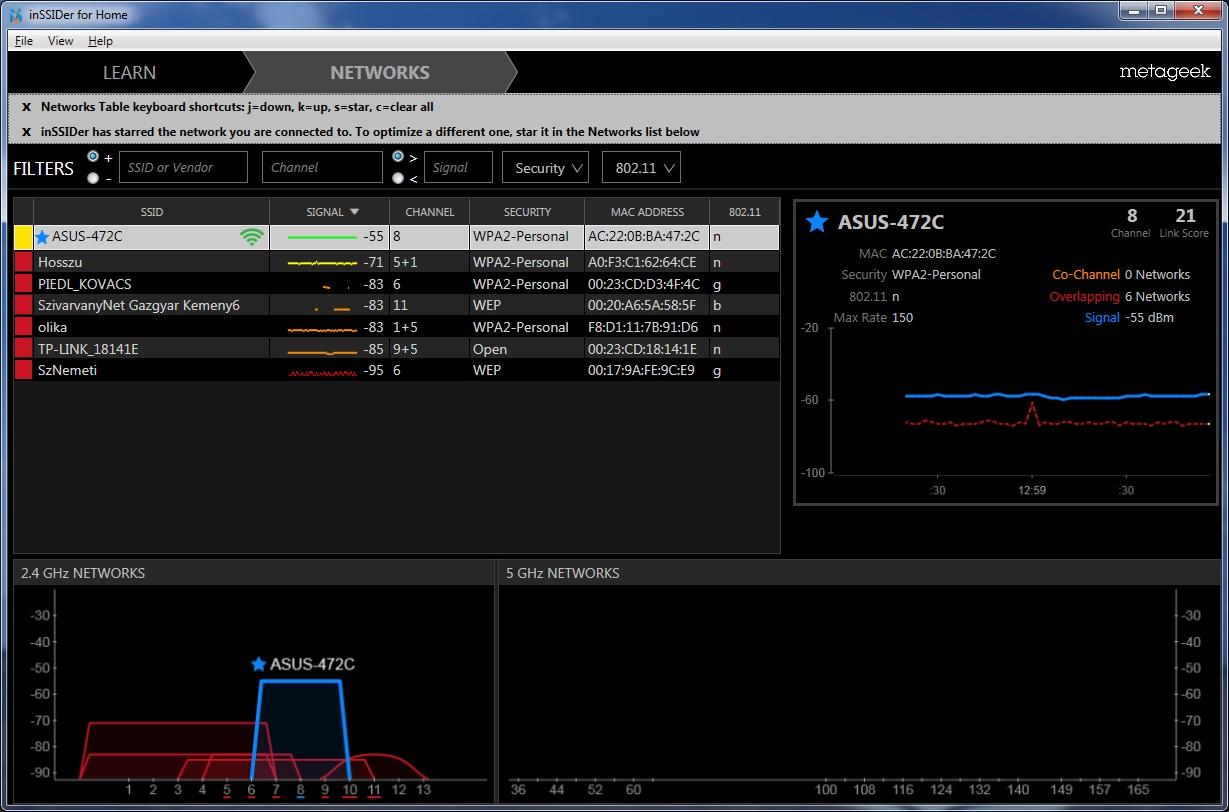Select the SzivarvanyNet Gazgyar Kemeny6 row

tap(397, 305)
